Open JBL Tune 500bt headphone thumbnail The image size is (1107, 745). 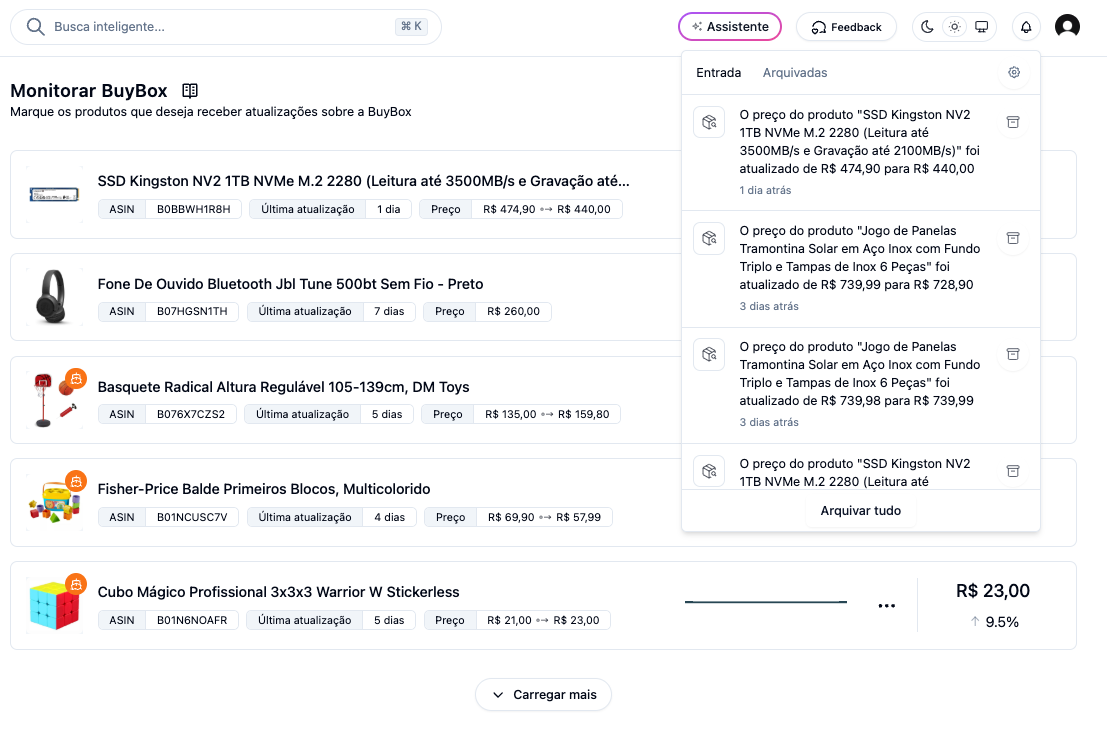pos(54,297)
